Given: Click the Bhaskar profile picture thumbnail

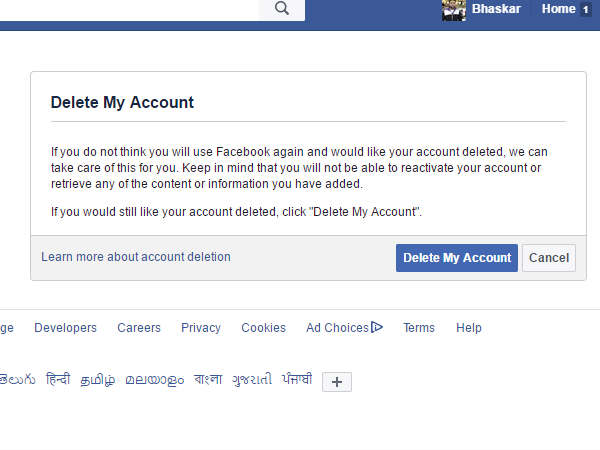Looking at the screenshot, I should [454, 10].
